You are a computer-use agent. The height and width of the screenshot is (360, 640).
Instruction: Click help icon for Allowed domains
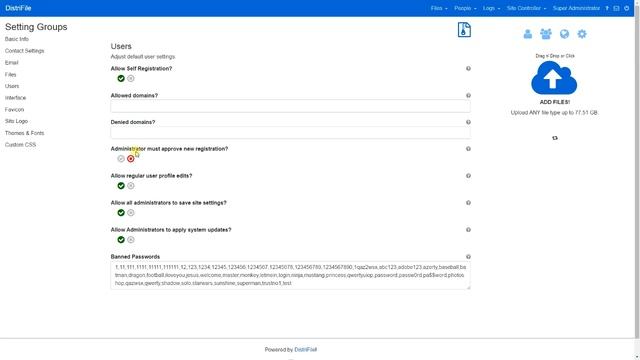click(468, 96)
